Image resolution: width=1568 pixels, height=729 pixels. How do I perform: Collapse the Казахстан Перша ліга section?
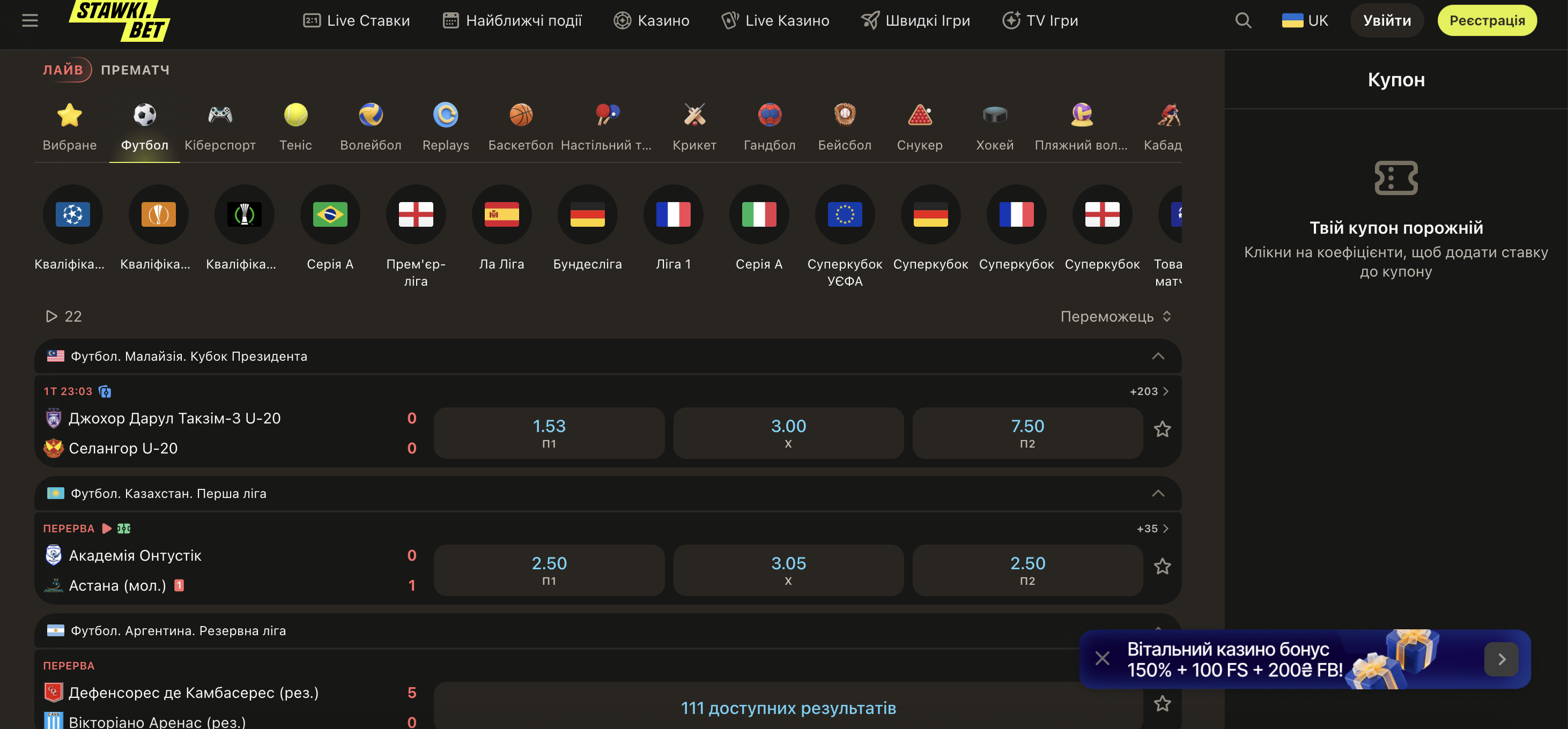(x=1158, y=493)
